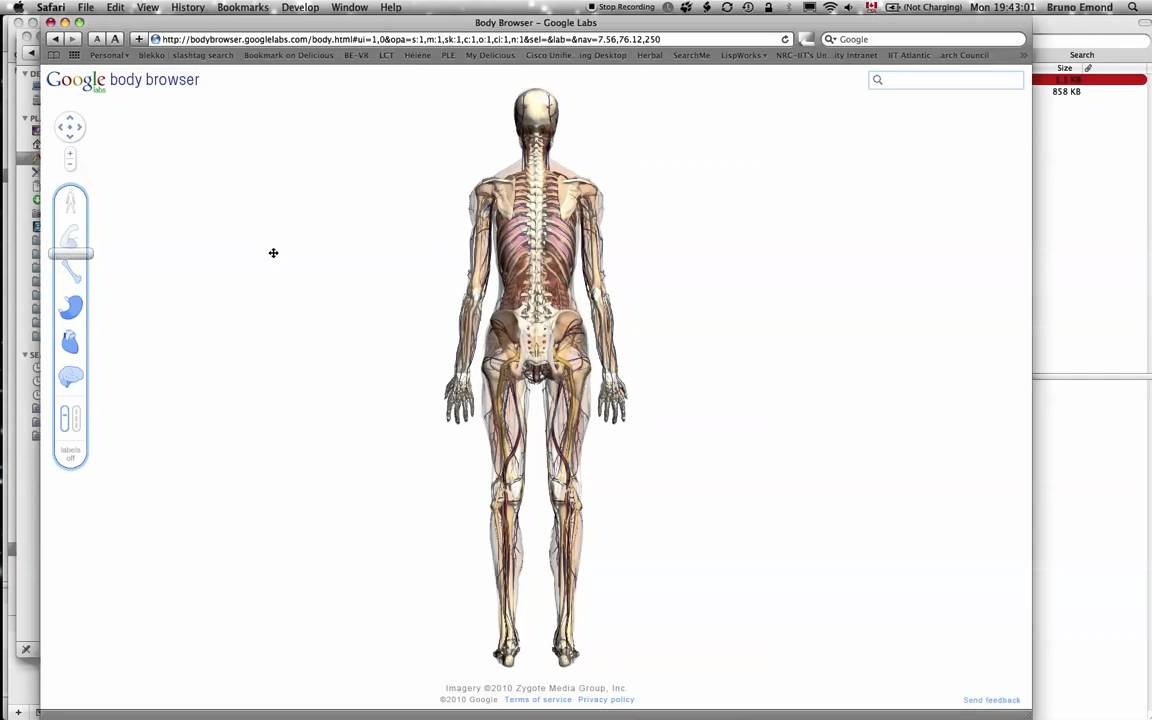Open the Safari menu

51,7
